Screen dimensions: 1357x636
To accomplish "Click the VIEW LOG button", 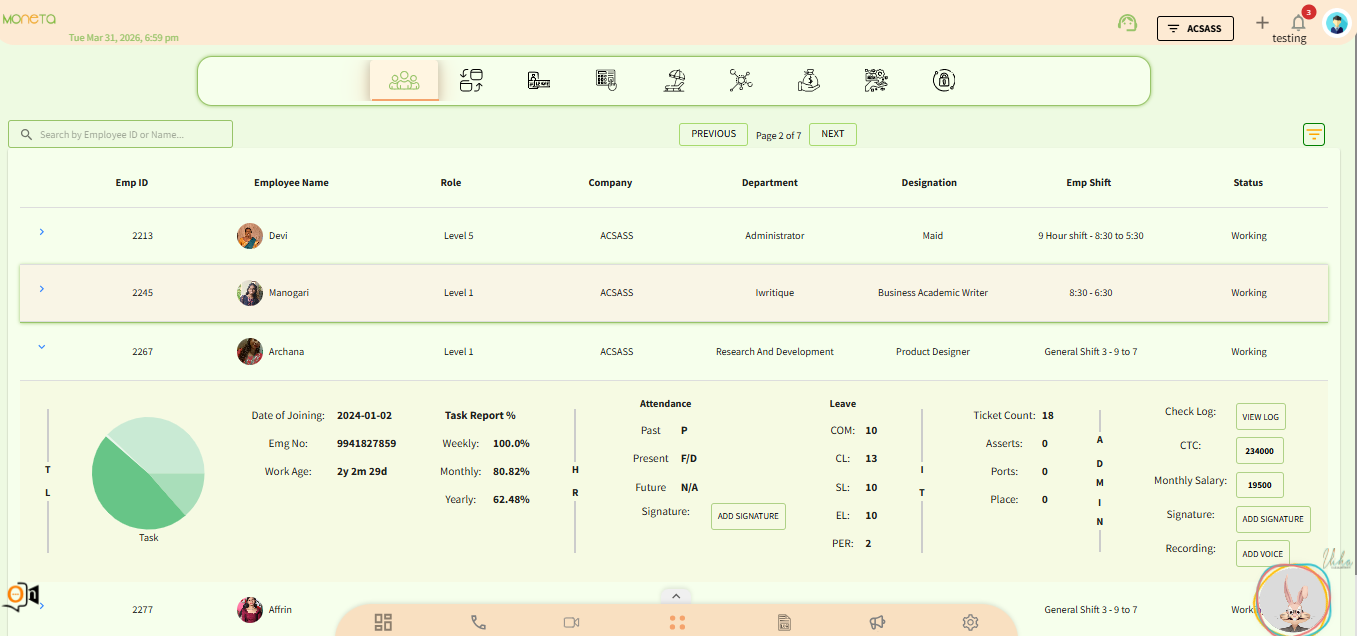I will 1260,417.
